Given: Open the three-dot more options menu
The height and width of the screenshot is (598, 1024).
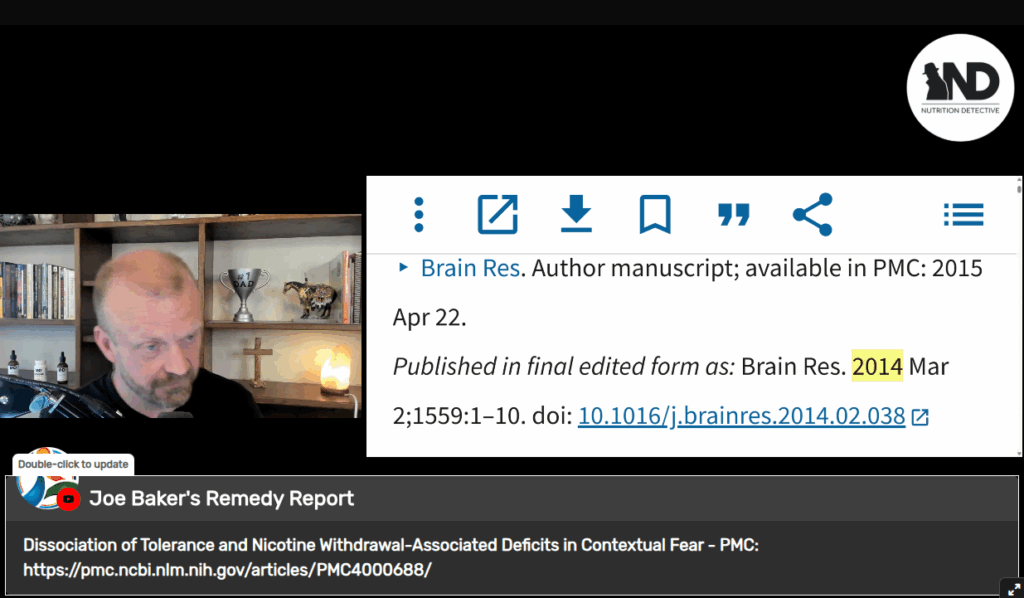Looking at the screenshot, I should click(419, 214).
